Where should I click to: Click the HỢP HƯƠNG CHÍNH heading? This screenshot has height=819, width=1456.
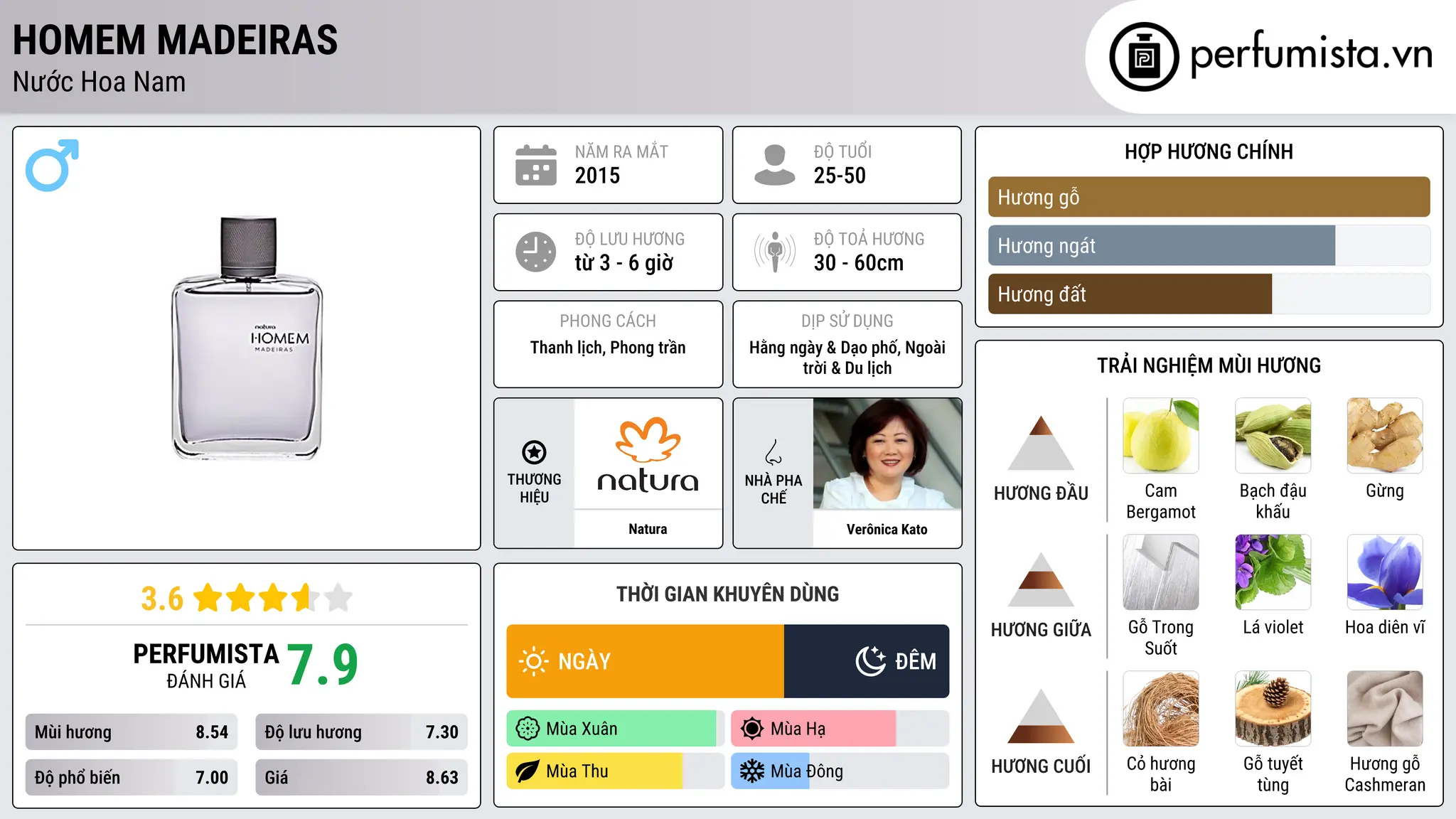click(x=1209, y=151)
